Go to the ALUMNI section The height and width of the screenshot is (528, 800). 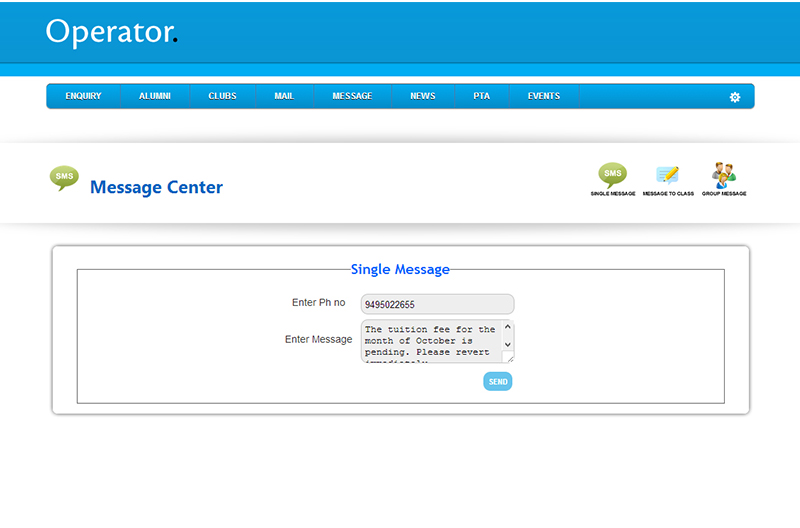(155, 96)
